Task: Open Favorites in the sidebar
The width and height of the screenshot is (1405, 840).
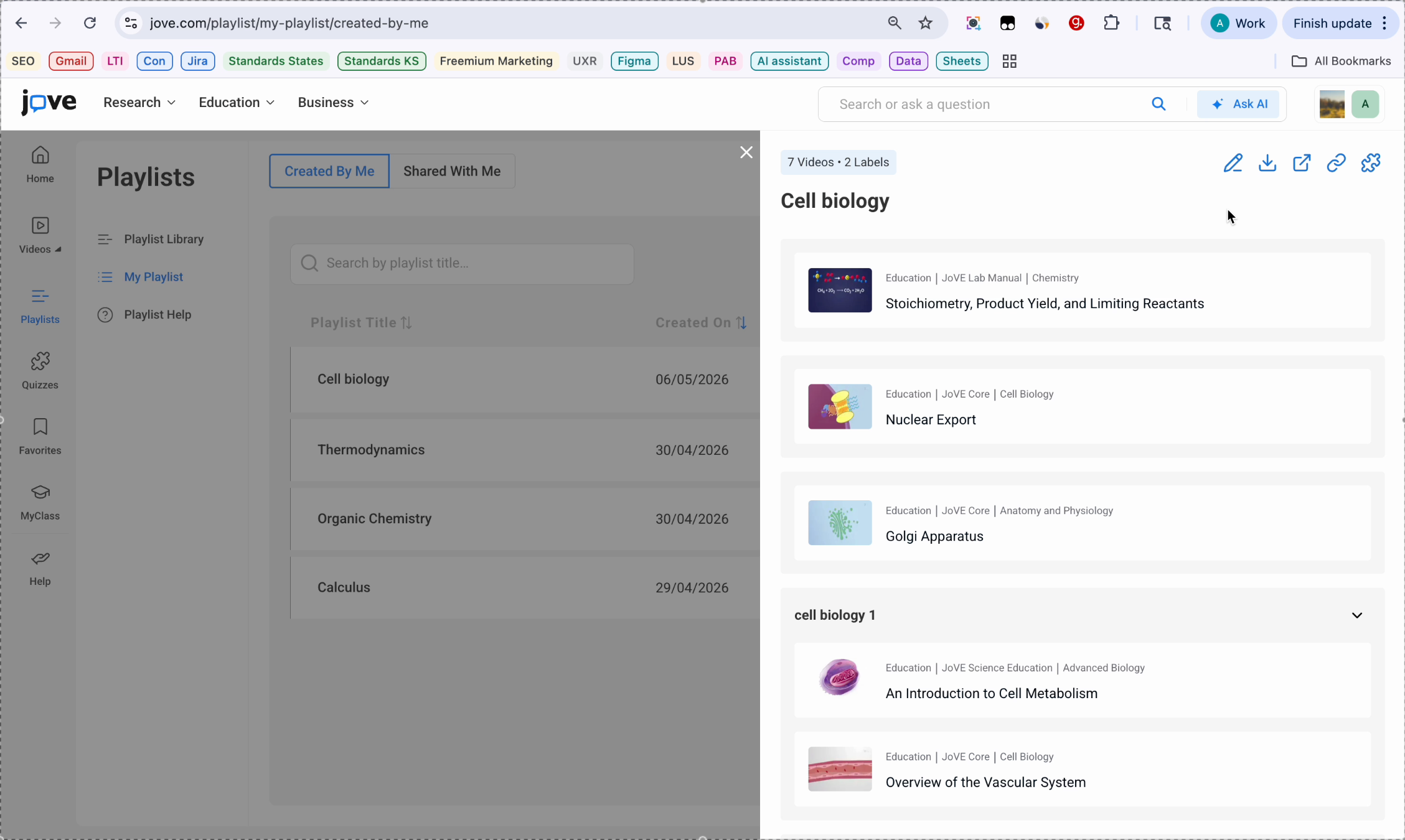Action: pyautogui.click(x=40, y=437)
